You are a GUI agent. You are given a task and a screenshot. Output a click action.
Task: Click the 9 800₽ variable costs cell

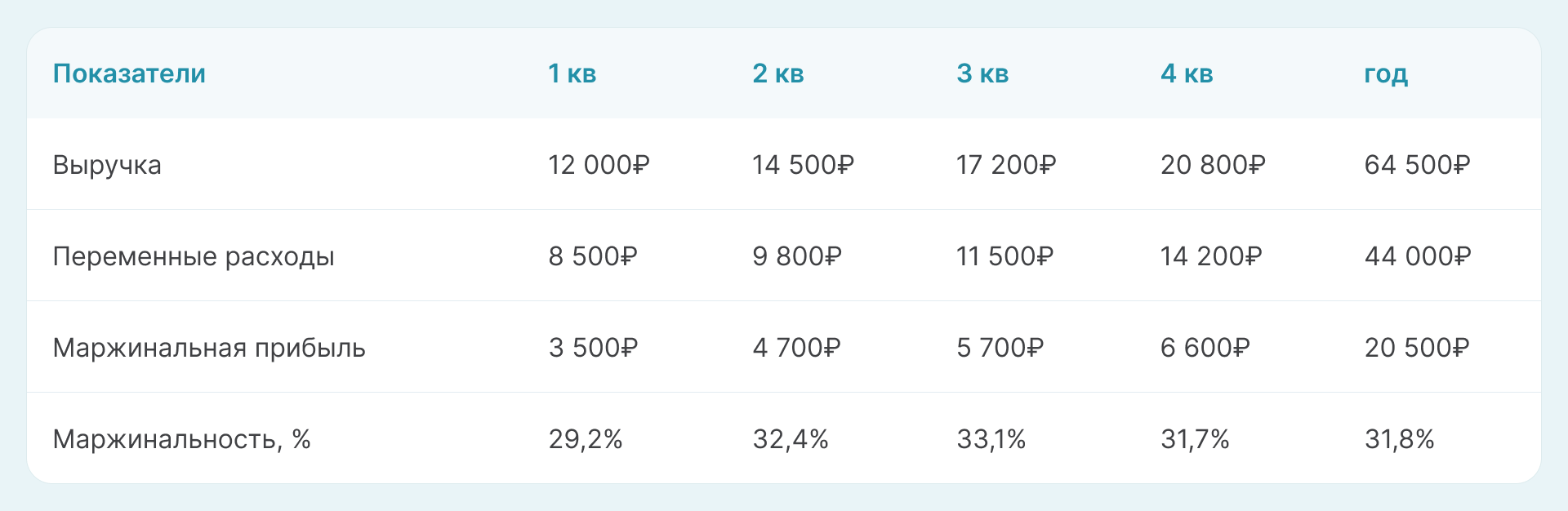pyautogui.click(x=796, y=256)
